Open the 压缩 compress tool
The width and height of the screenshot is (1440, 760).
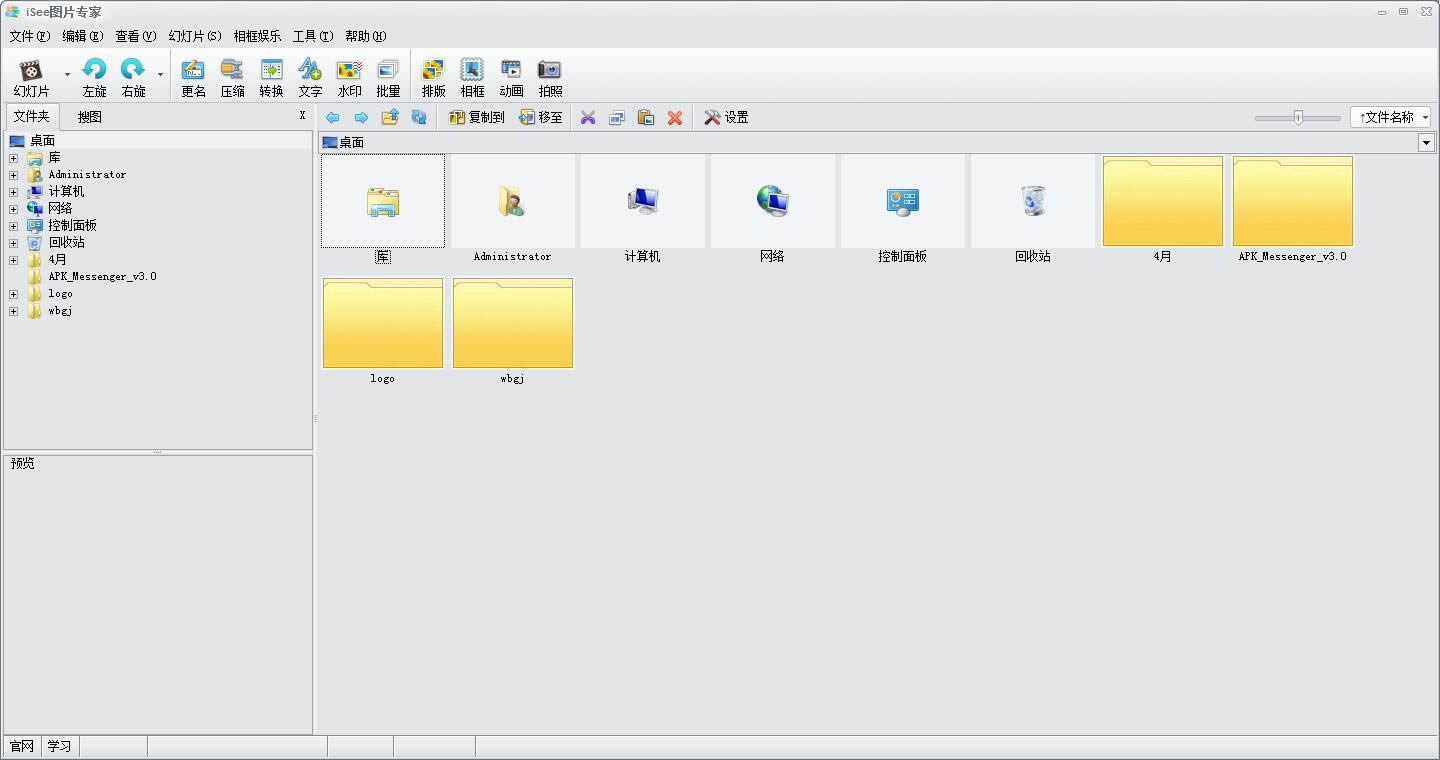(232, 77)
